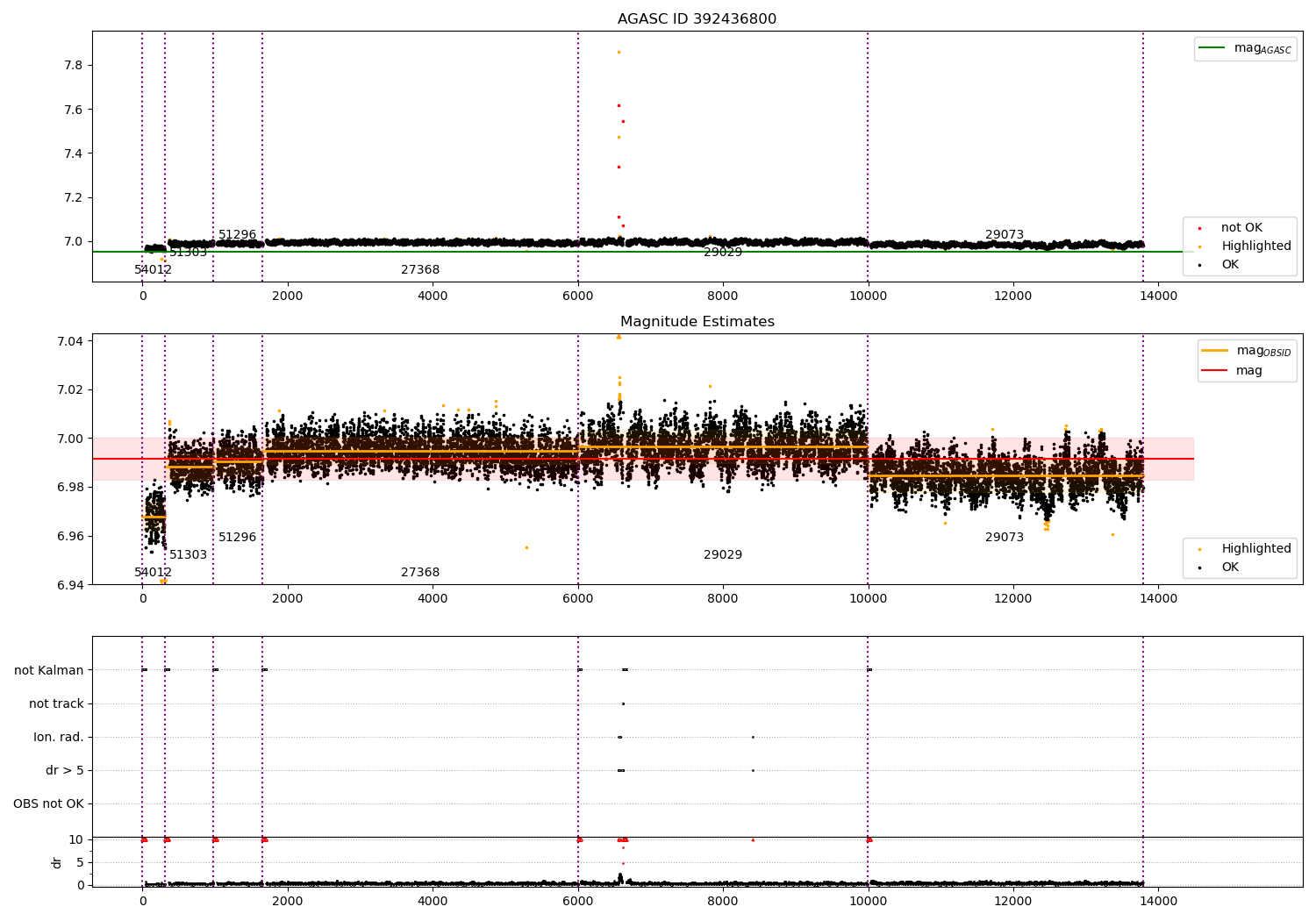The height and width of the screenshot is (921, 1316).
Task: Click the 5 tick on the dr axis
Action: (80, 862)
